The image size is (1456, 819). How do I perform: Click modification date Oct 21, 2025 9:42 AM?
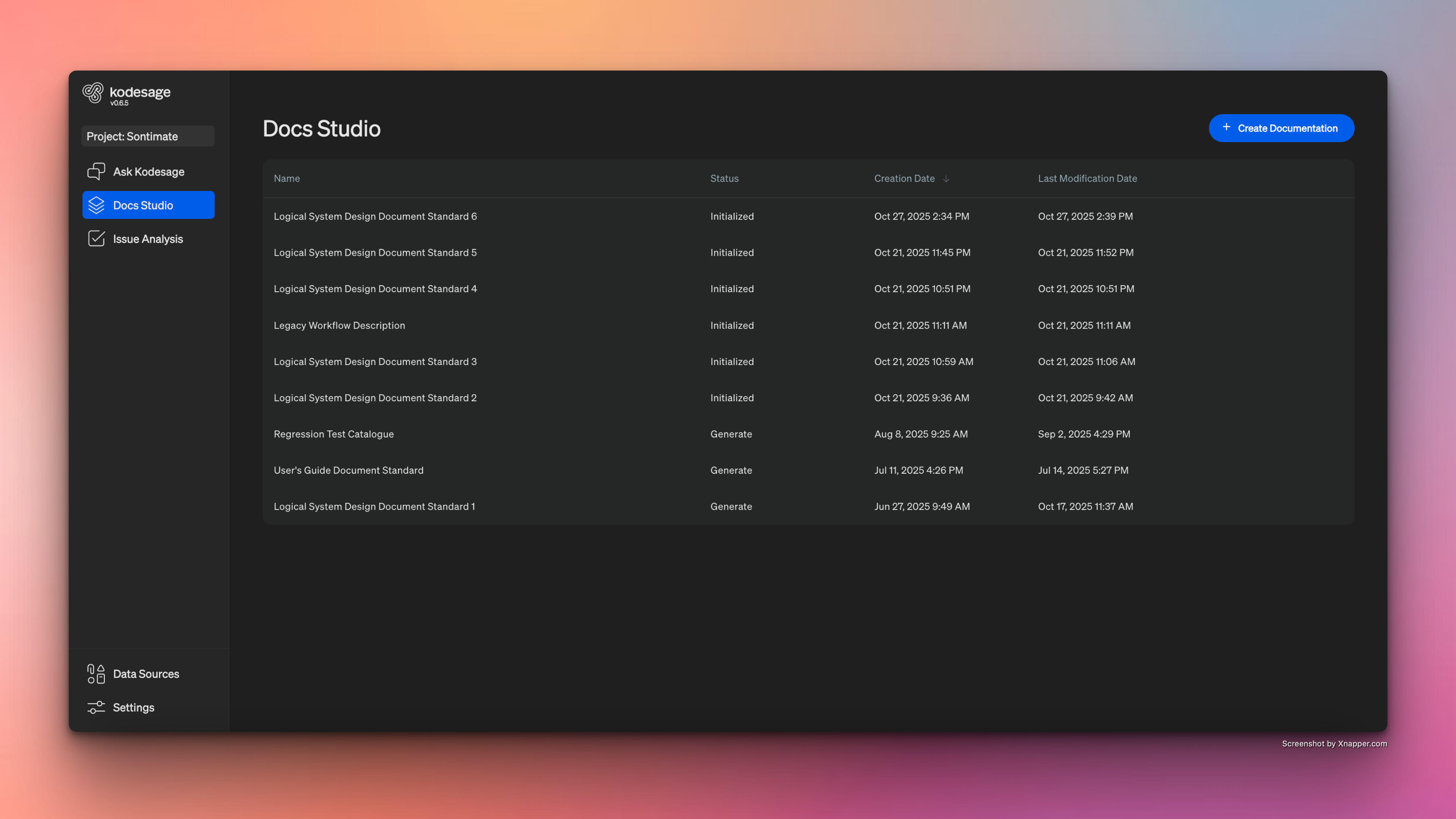point(1086,398)
